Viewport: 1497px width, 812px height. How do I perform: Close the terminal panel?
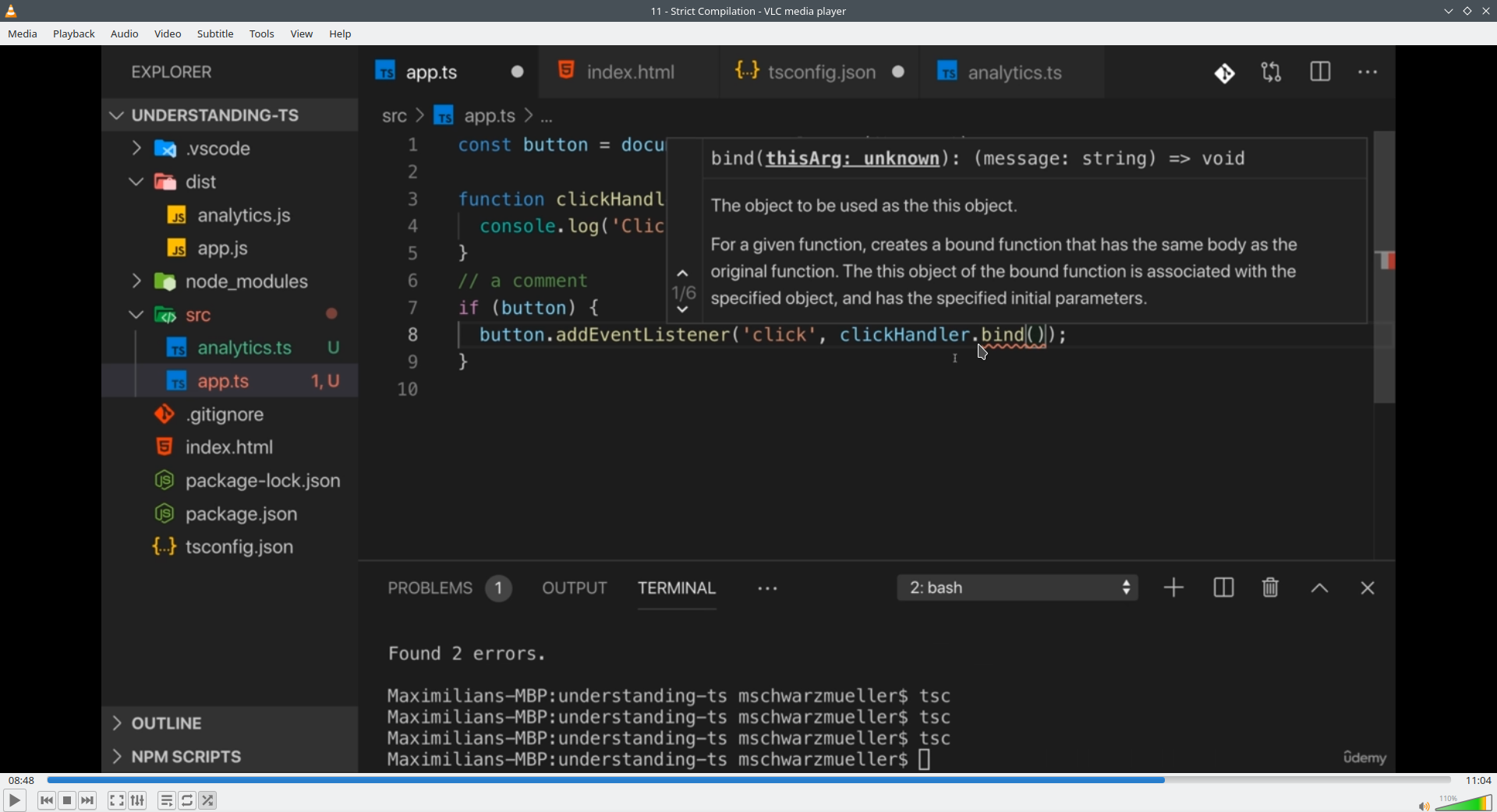1368,589
